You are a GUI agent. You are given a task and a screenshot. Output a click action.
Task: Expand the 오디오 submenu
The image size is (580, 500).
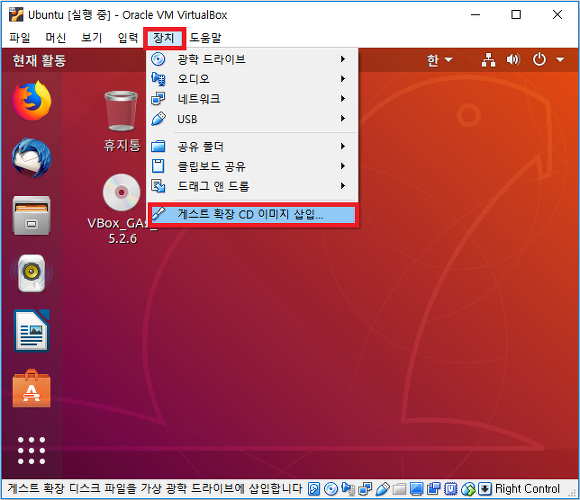[x=252, y=79]
